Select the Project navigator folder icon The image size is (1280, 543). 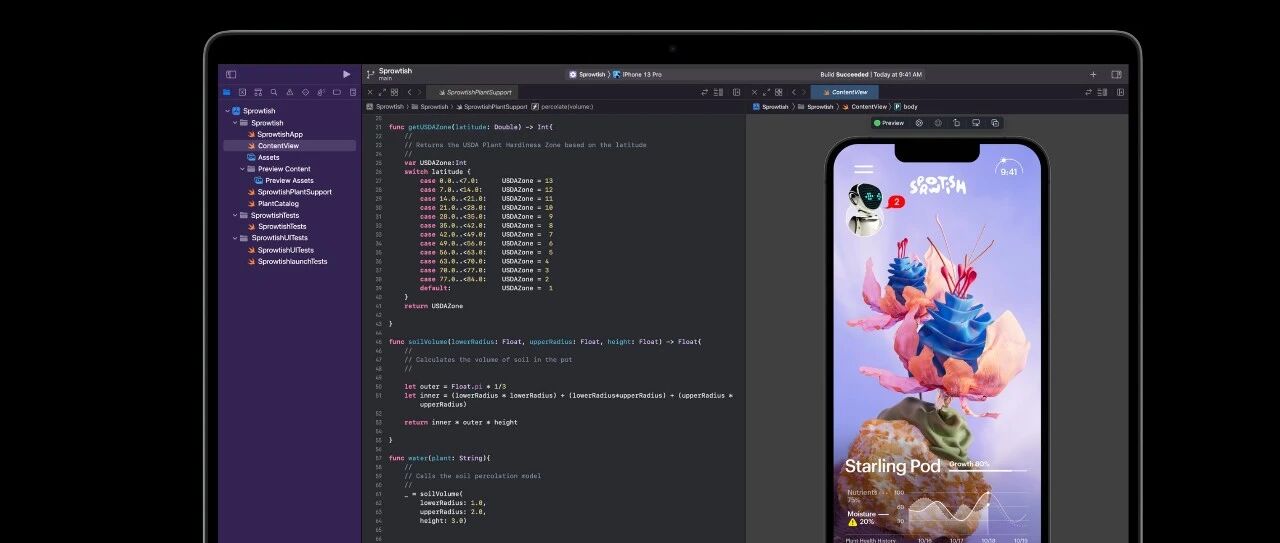point(226,92)
